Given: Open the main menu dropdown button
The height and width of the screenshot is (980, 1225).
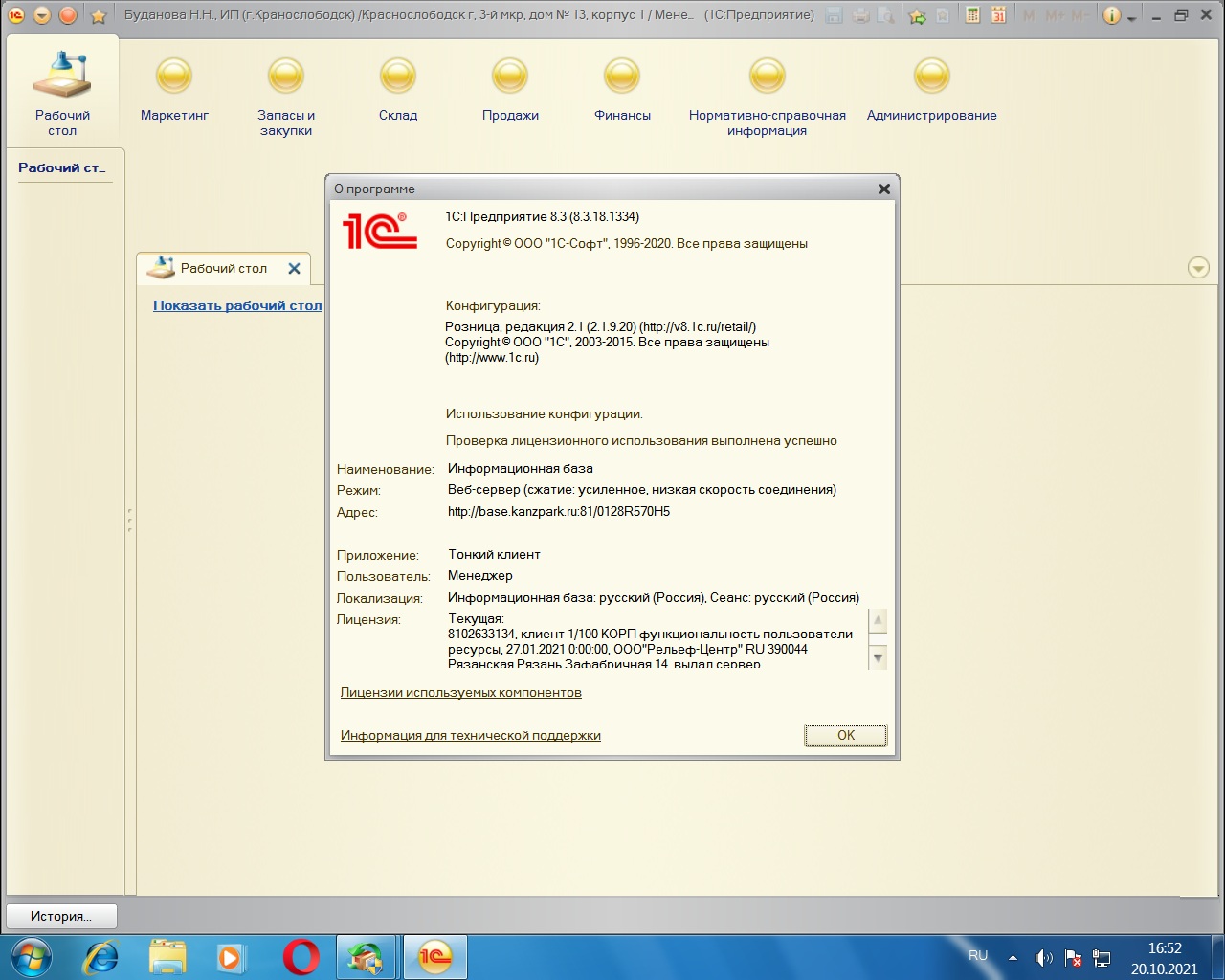Looking at the screenshot, I should (42, 15).
